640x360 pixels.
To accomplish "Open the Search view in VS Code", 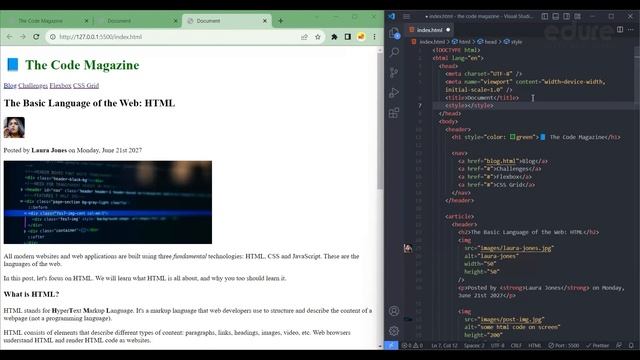I will [x=394, y=52].
